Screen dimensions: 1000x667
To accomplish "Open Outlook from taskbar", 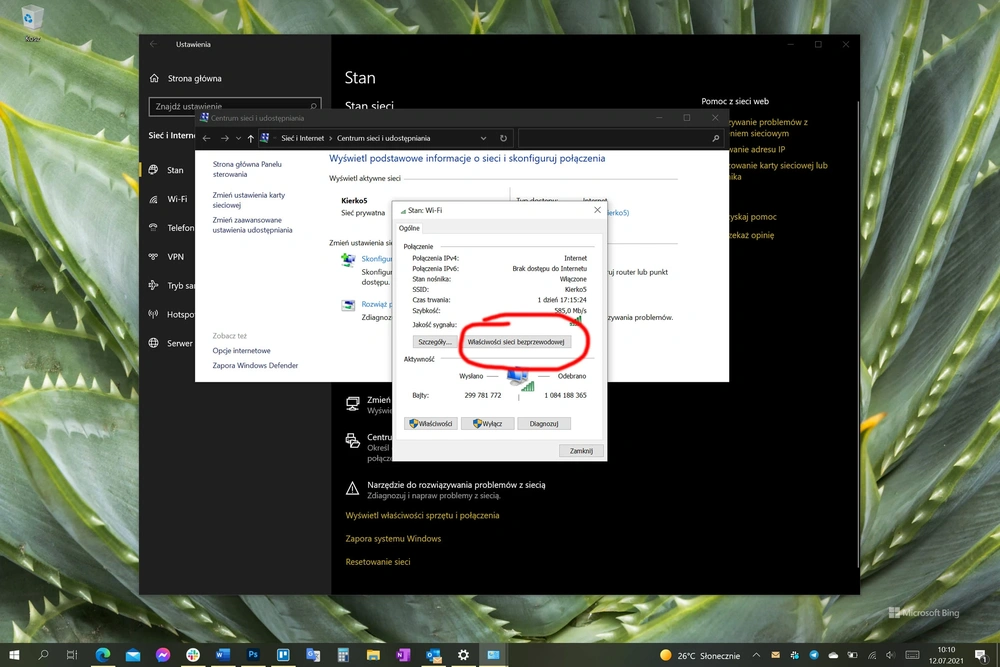I will pos(433,655).
